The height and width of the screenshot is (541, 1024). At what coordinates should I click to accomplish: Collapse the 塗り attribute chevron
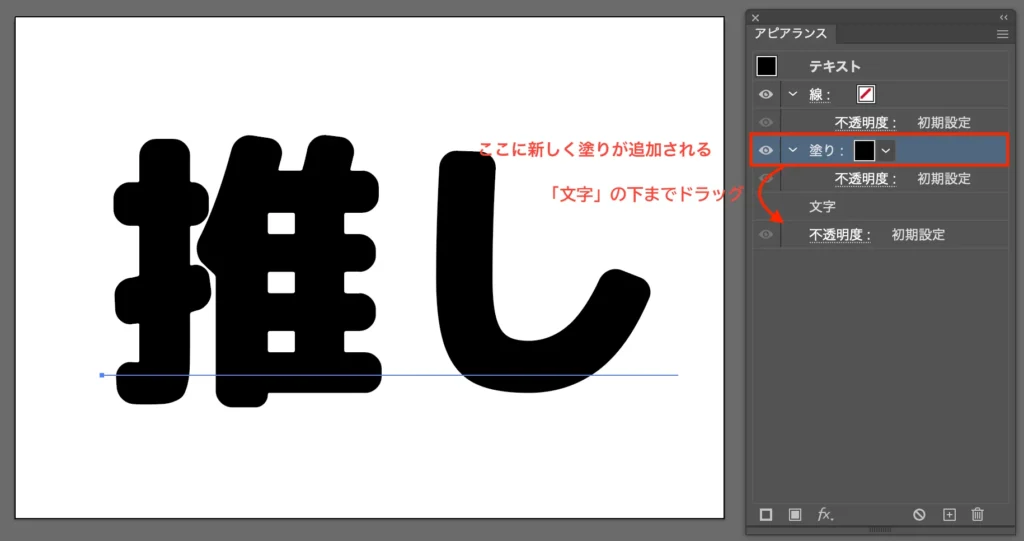(793, 150)
